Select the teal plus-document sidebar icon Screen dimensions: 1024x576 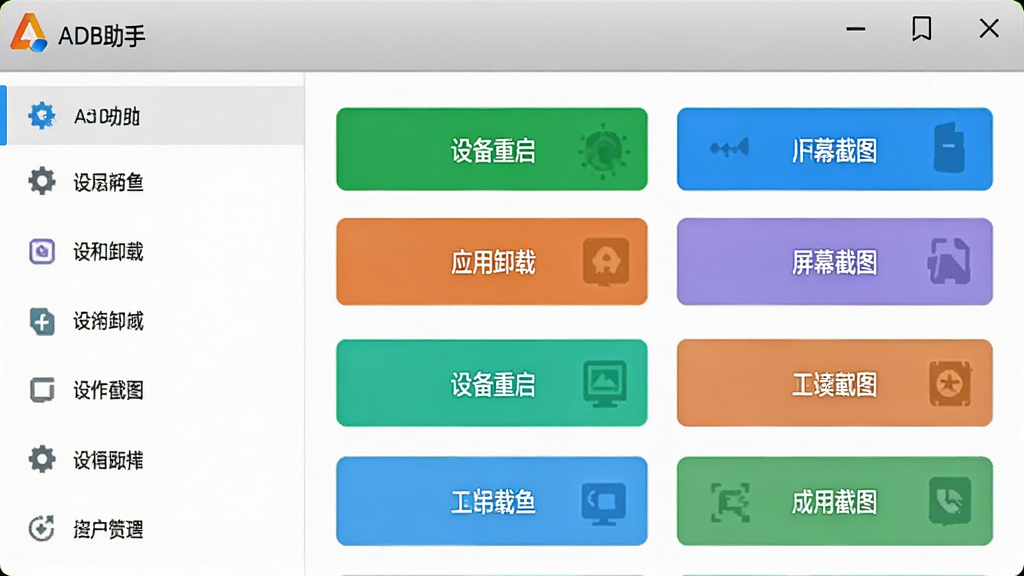(x=42, y=321)
